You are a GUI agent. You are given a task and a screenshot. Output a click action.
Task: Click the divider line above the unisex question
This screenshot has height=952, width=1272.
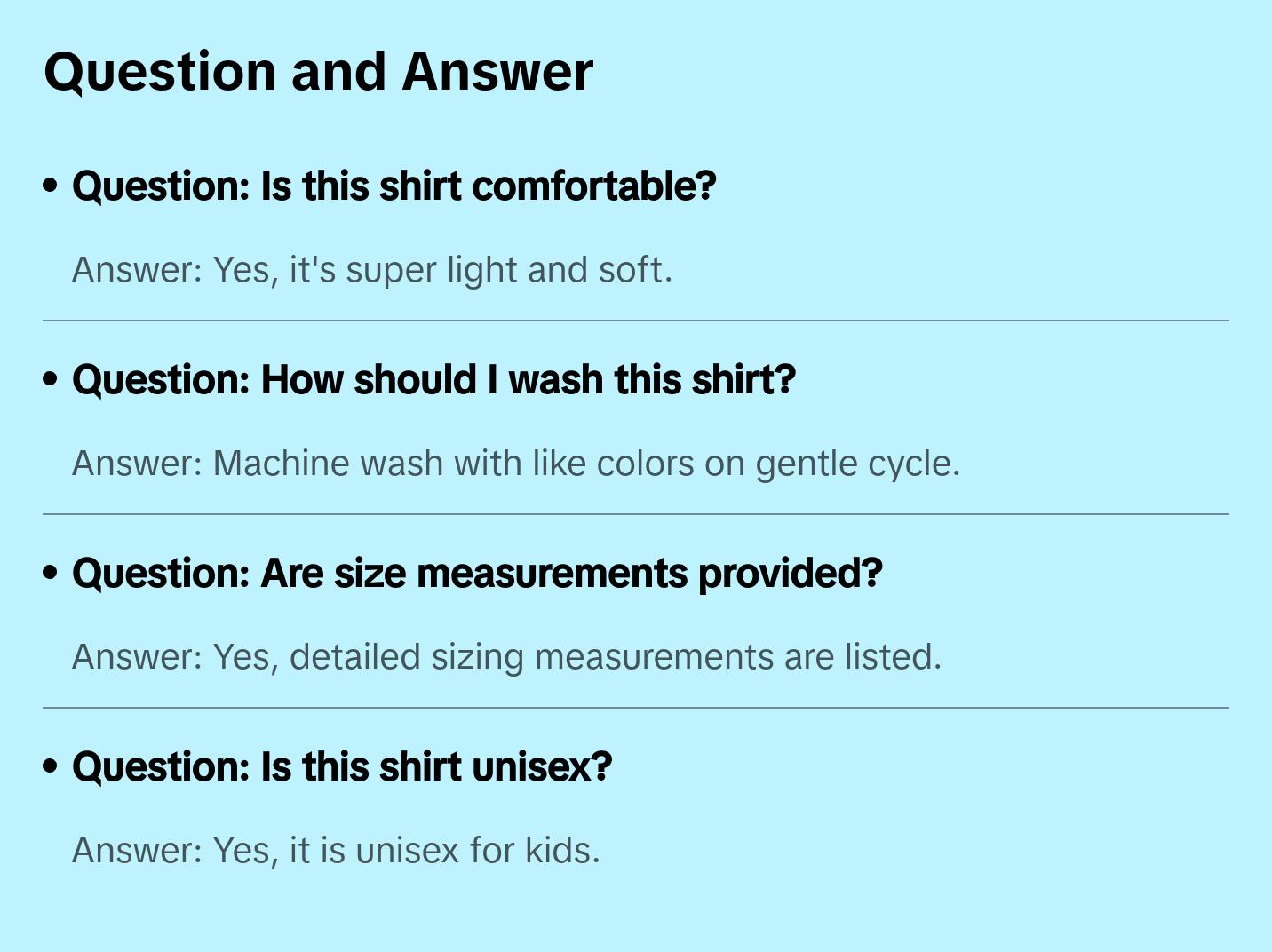636,708
